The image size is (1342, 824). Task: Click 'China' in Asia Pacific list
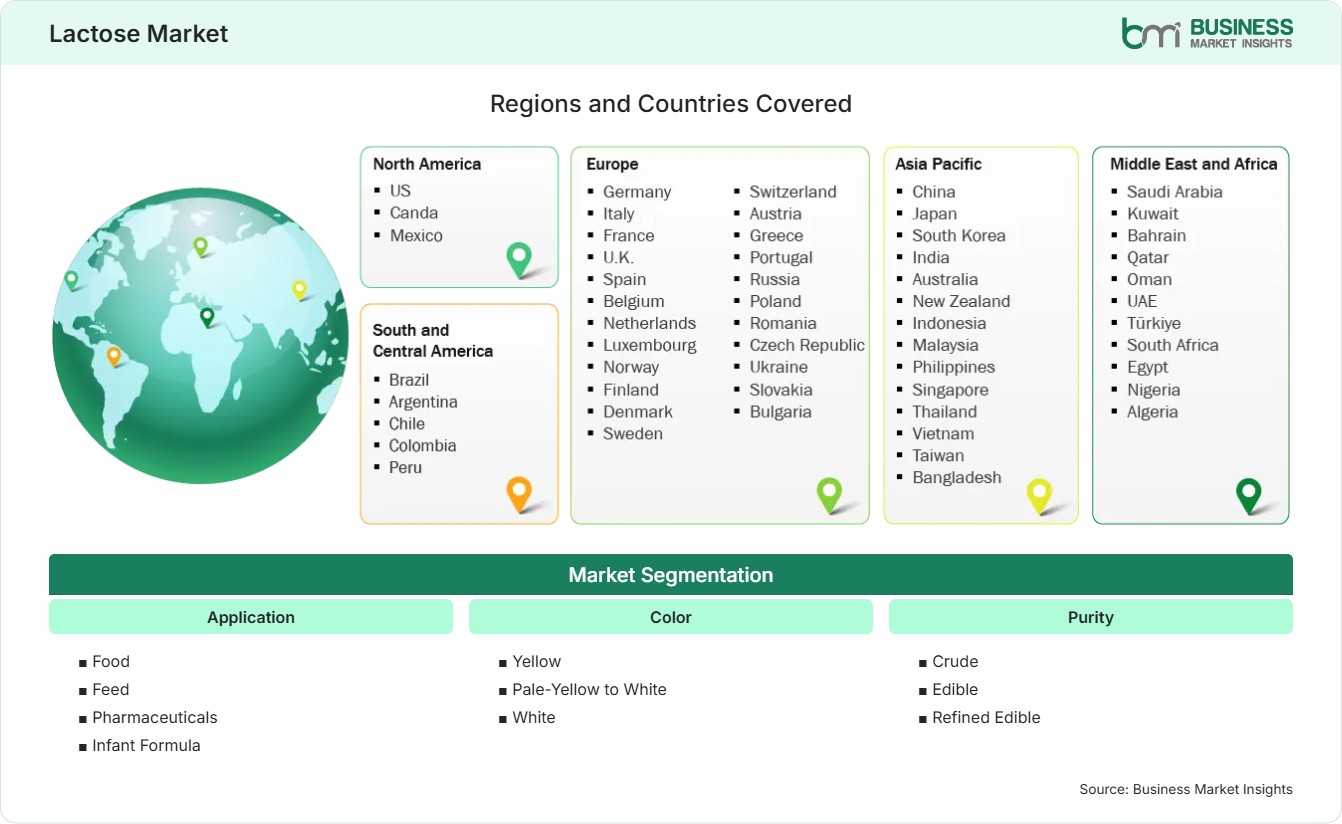pos(934,191)
